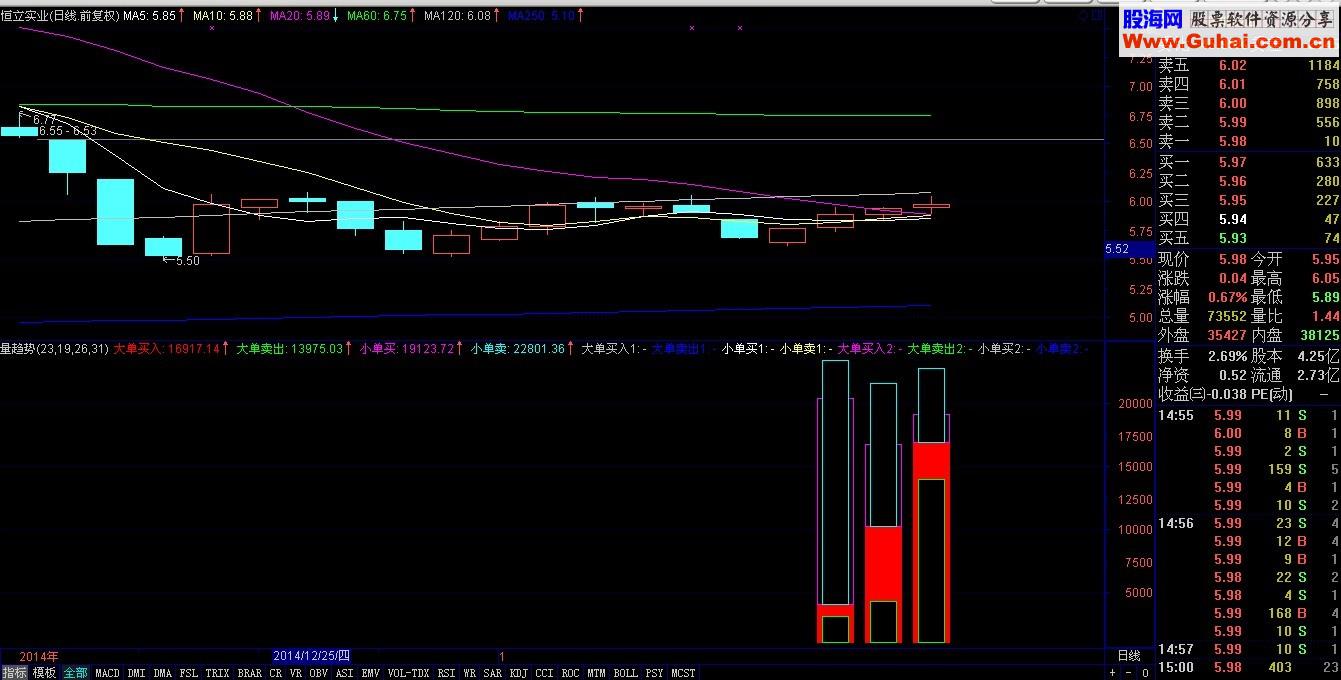
Task: Choose the CR indicator tab
Action: [276, 673]
